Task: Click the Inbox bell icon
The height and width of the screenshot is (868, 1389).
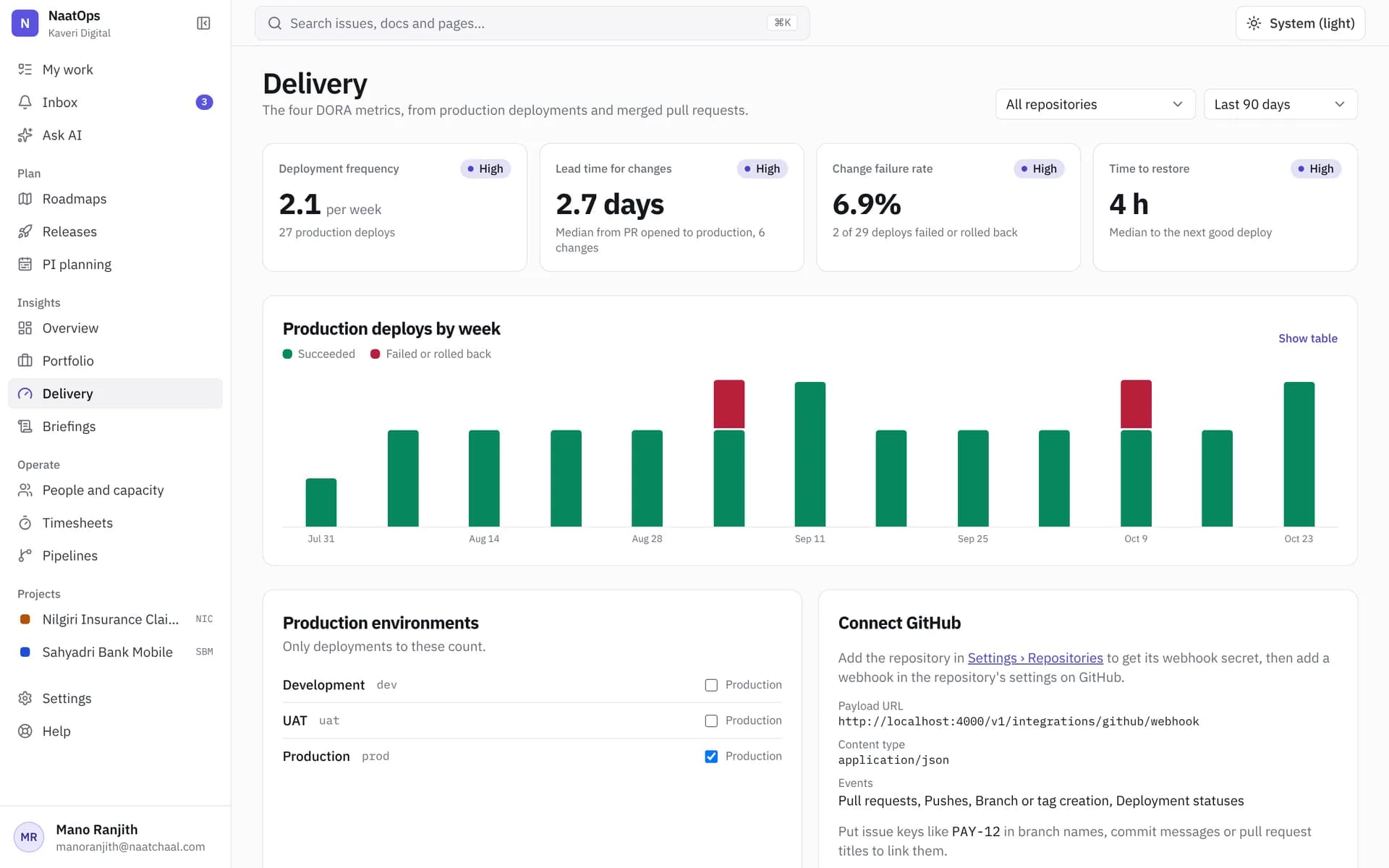Action: (25, 102)
